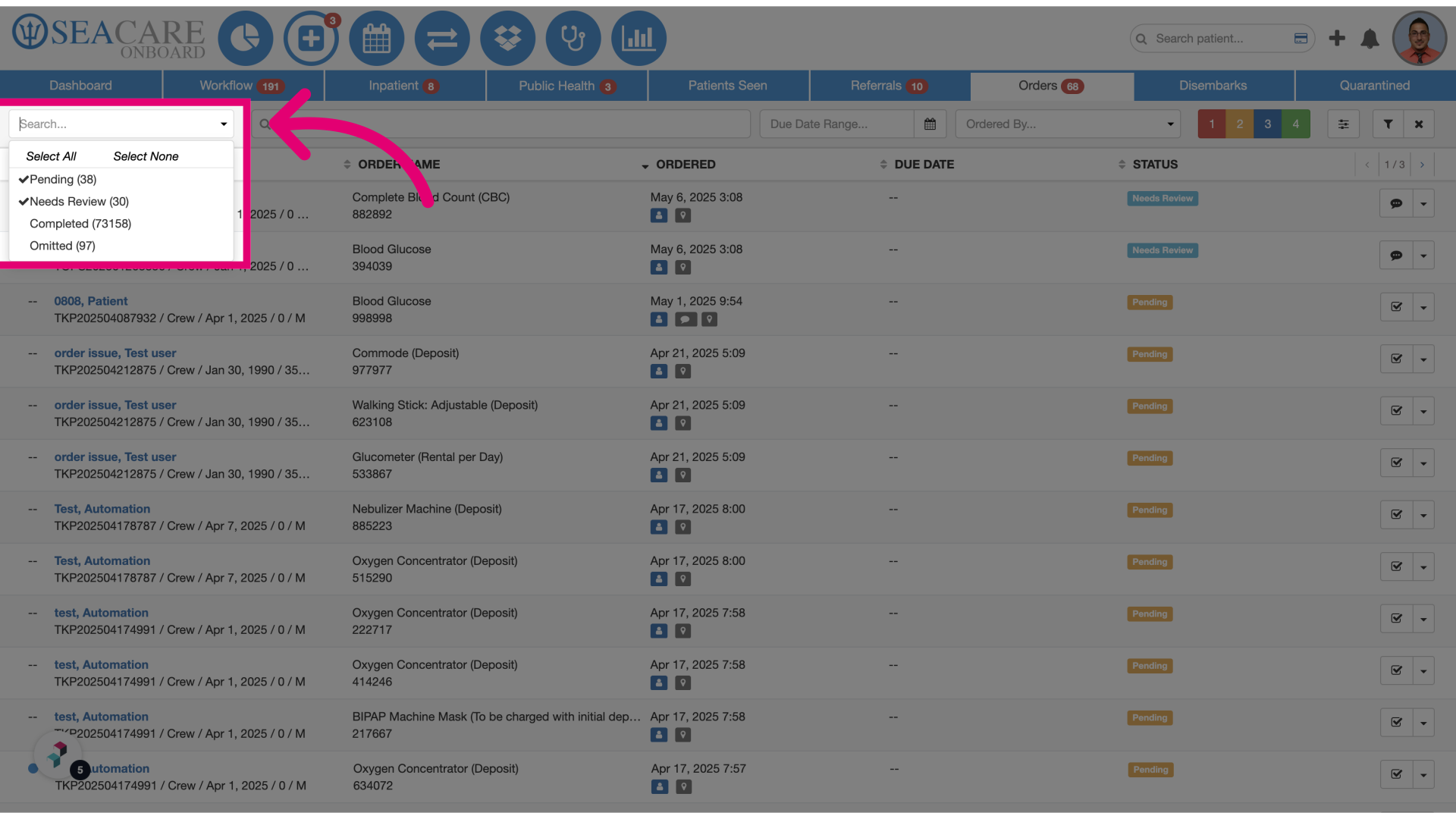1456x819 pixels.
Task: Switch to the Dashboard tab
Action: [80, 86]
